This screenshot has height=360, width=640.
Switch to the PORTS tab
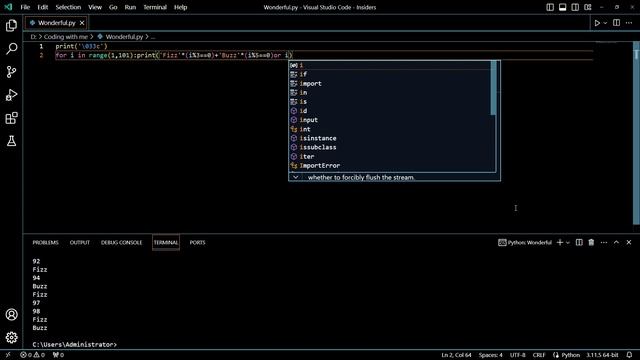coord(197,242)
